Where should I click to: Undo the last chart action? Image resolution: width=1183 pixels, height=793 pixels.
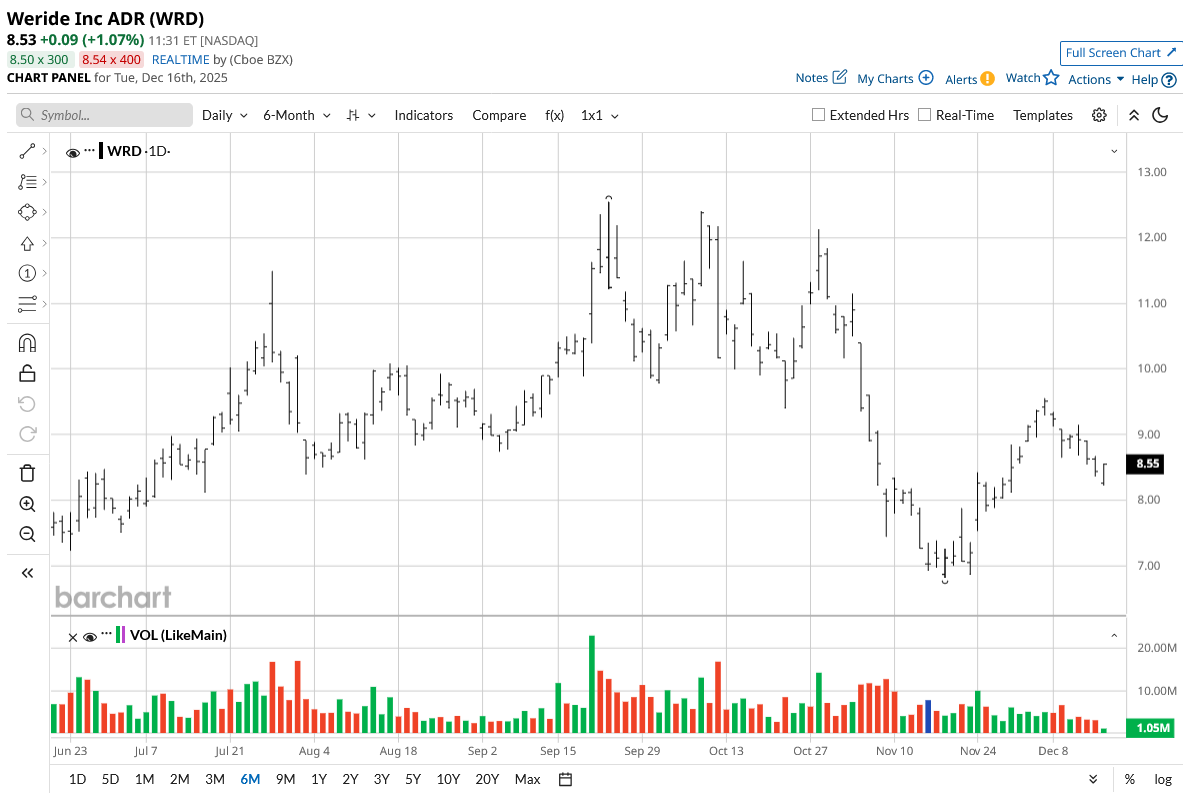click(27, 404)
